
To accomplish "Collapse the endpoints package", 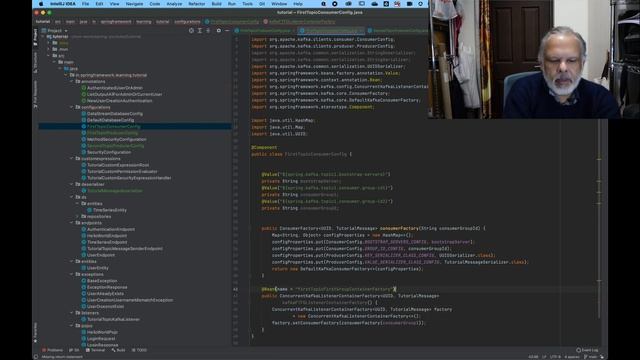I will pyautogui.click(x=72, y=223).
